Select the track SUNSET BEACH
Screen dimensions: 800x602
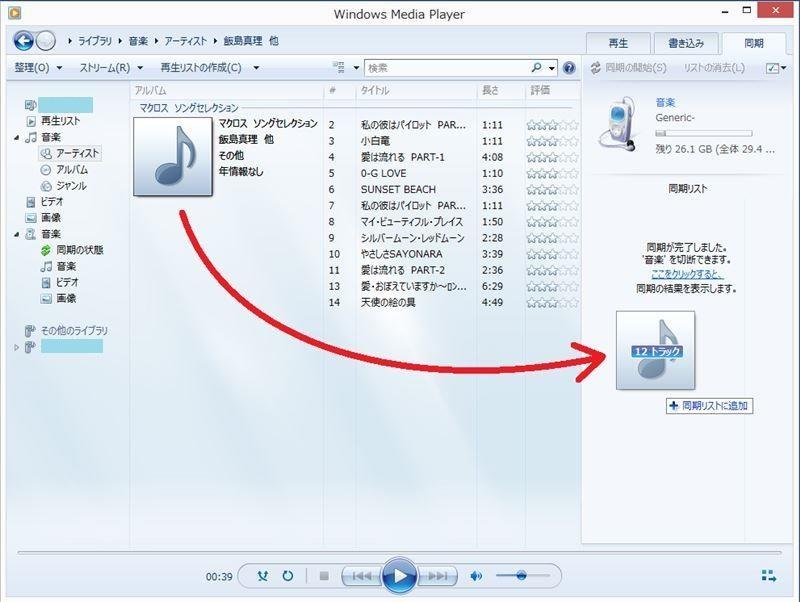coord(398,189)
